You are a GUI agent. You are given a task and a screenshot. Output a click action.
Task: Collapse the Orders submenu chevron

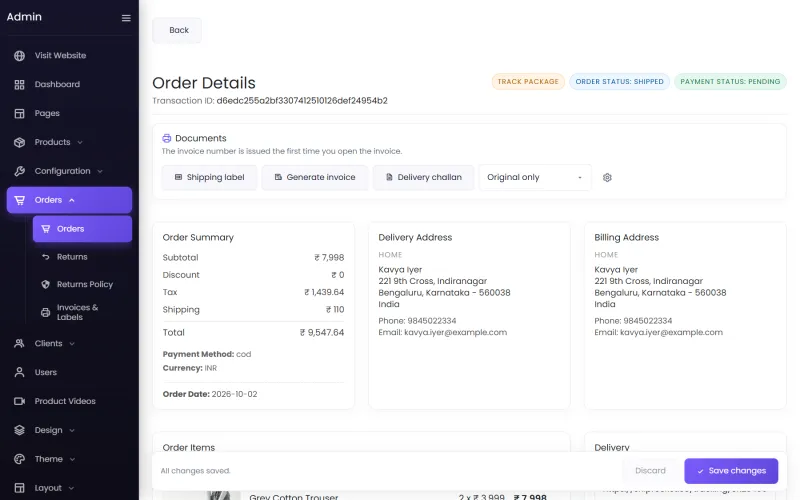[72, 200]
